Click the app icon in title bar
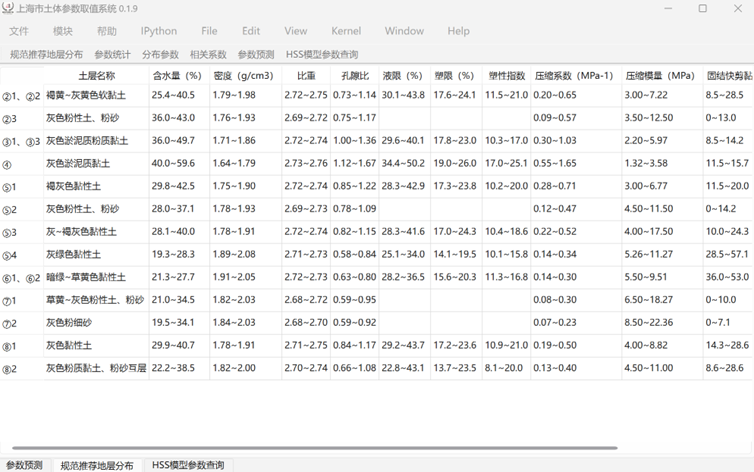The width and height of the screenshot is (754, 472). tap(8, 8)
